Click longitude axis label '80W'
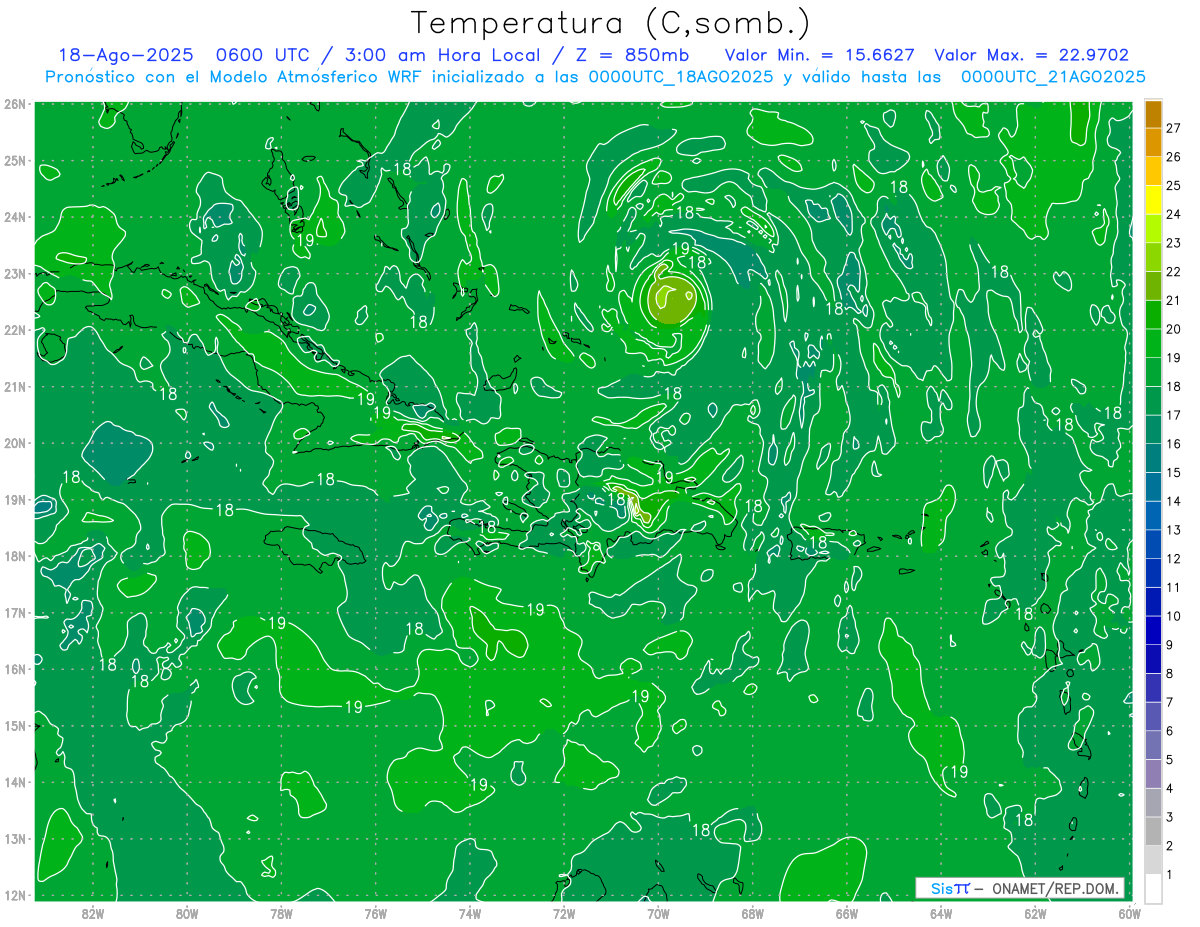1200x927 pixels. [x=187, y=913]
